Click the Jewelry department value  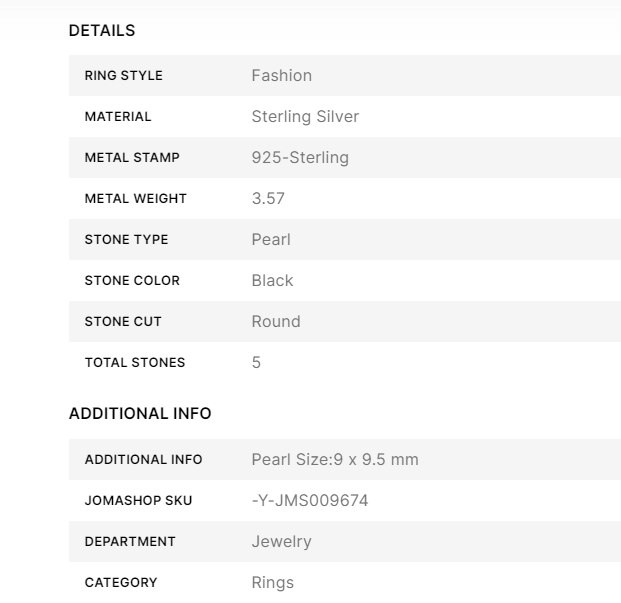click(281, 542)
